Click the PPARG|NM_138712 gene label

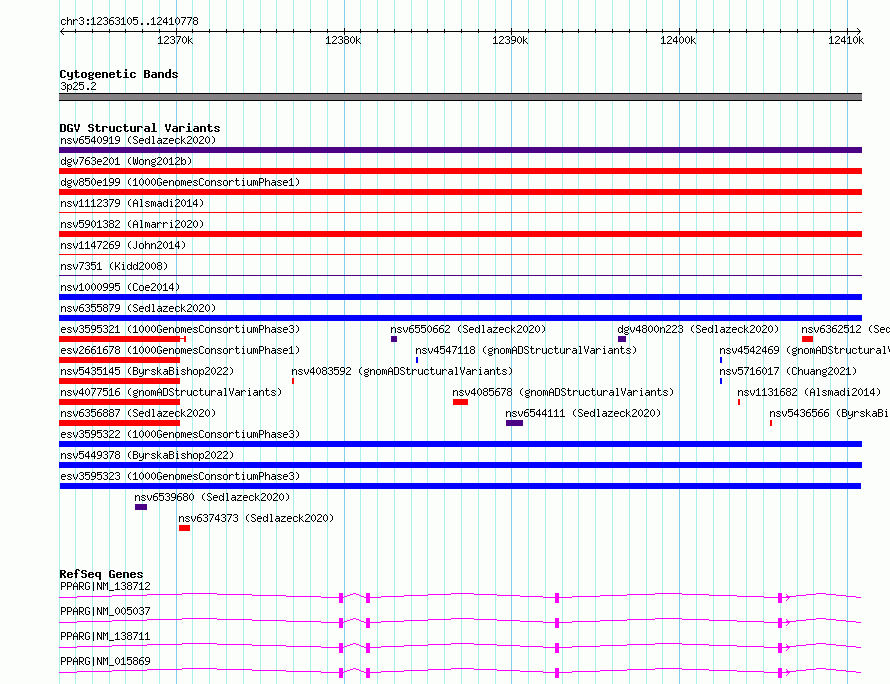[x=105, y=586]
